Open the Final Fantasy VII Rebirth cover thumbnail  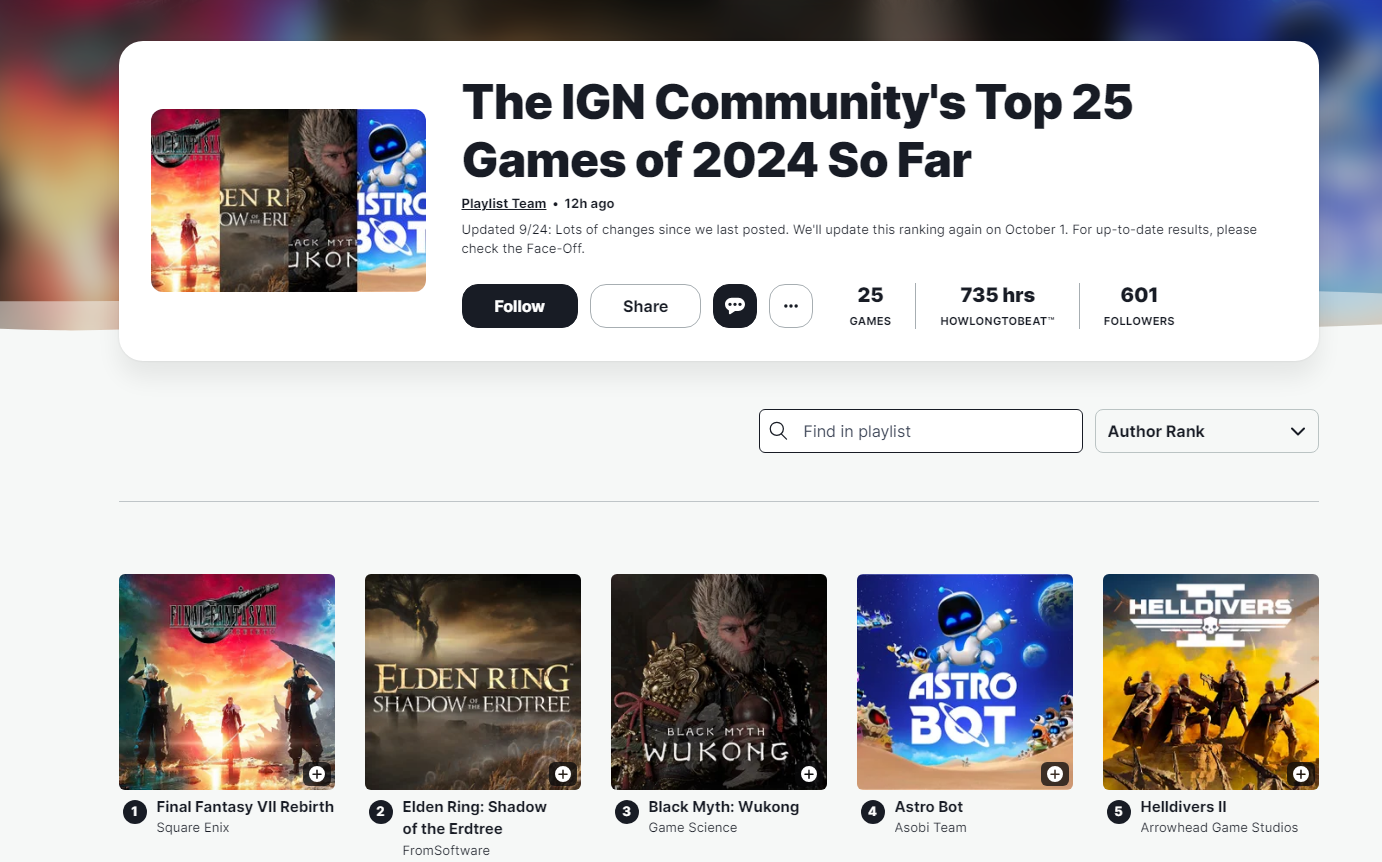[226, 680]
